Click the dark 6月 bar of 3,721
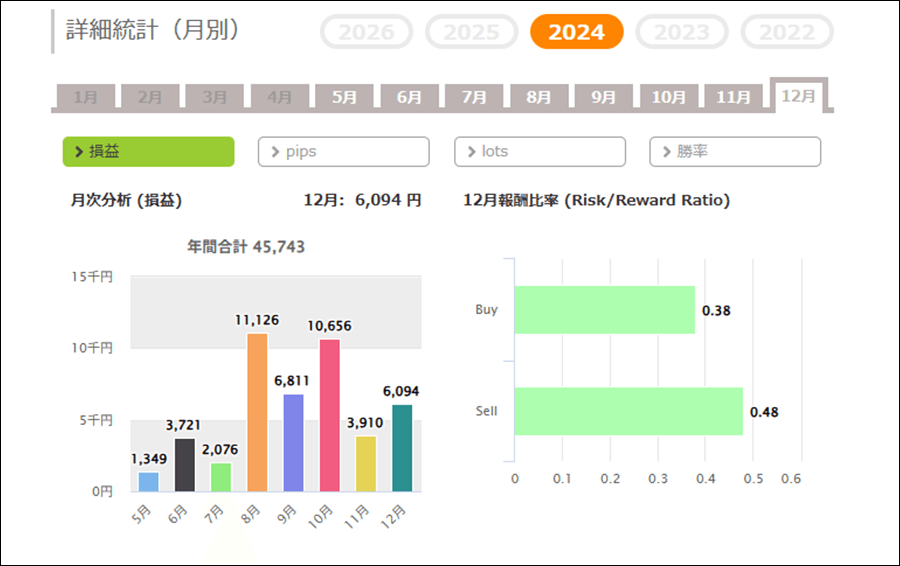This screenshot has height=566, width=900. click(185, 465)
